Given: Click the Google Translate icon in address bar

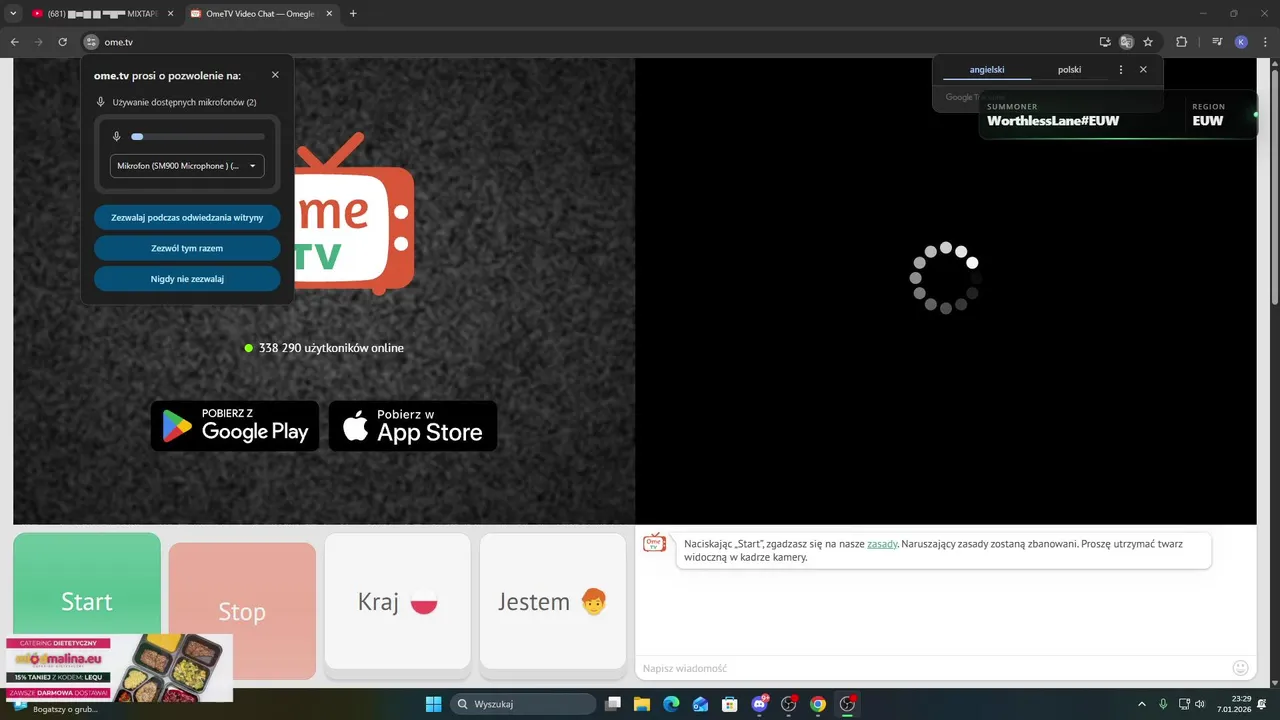Looking at the screenshot, I should 1126,42.
